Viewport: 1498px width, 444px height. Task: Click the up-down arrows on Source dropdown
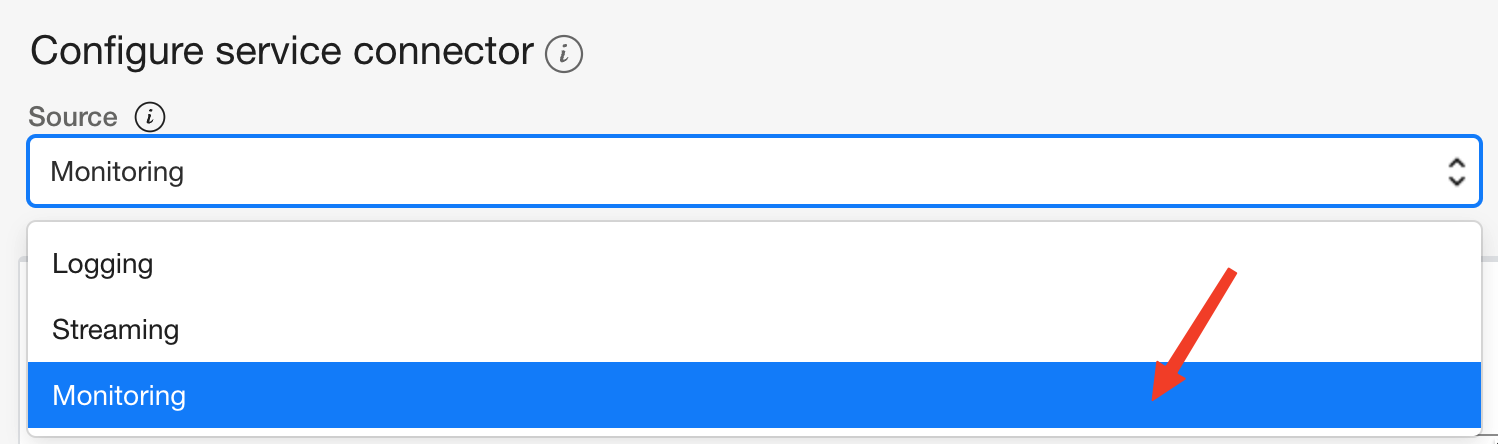1456,172
